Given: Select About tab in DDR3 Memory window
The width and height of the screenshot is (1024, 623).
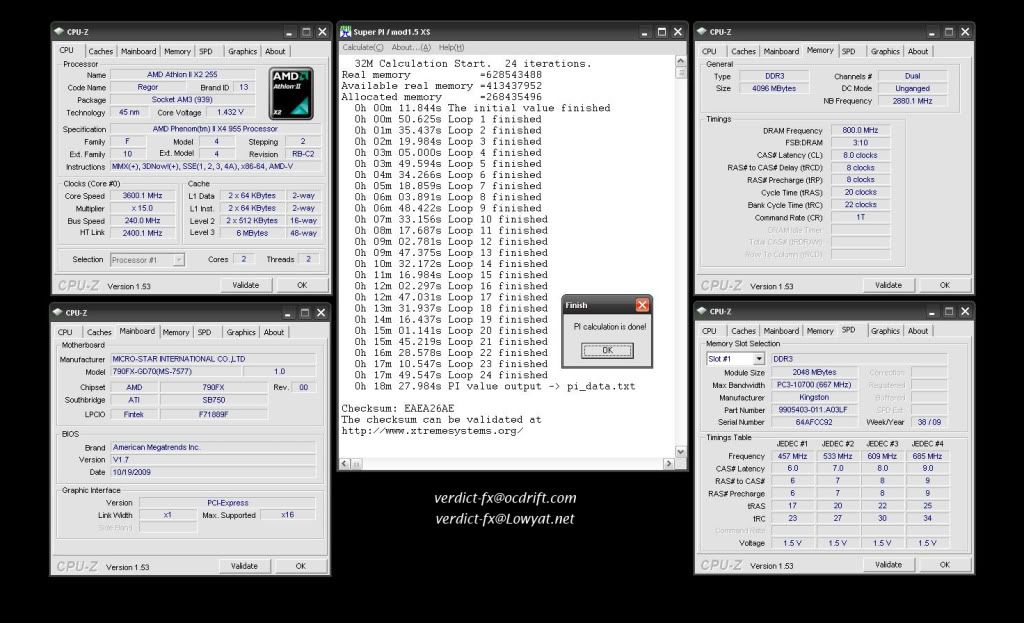Looking at the screenshot, I should (918, 51).
